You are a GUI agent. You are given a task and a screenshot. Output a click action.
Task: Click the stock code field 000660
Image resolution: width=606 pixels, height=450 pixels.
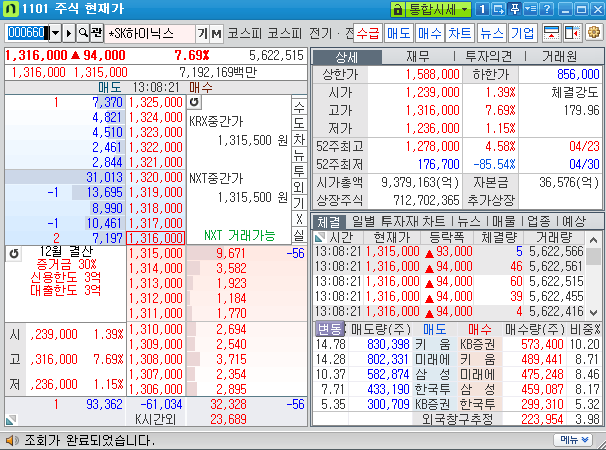point(28,33)
